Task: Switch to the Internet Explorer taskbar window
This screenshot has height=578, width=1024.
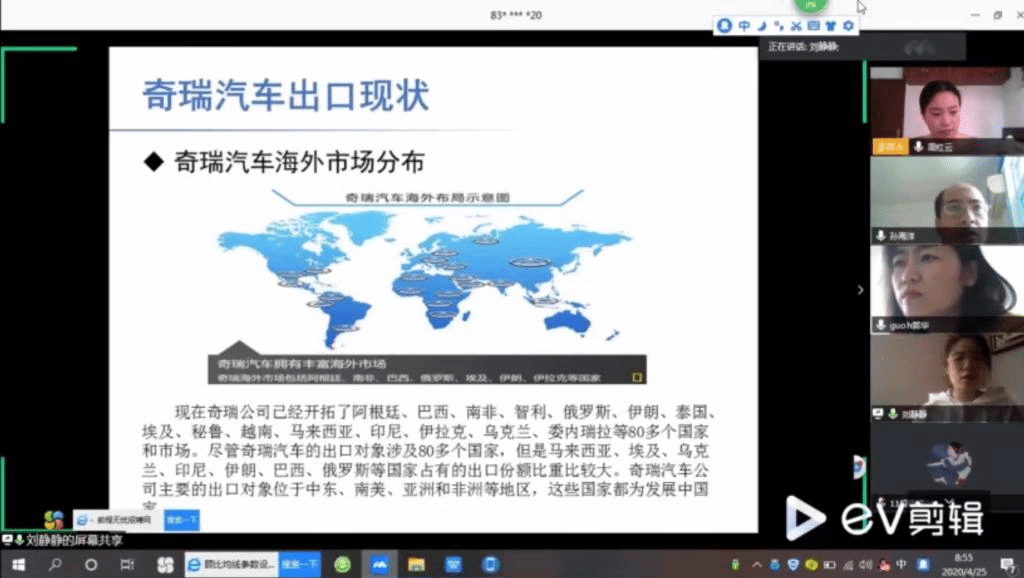Action: coord(230,565)
